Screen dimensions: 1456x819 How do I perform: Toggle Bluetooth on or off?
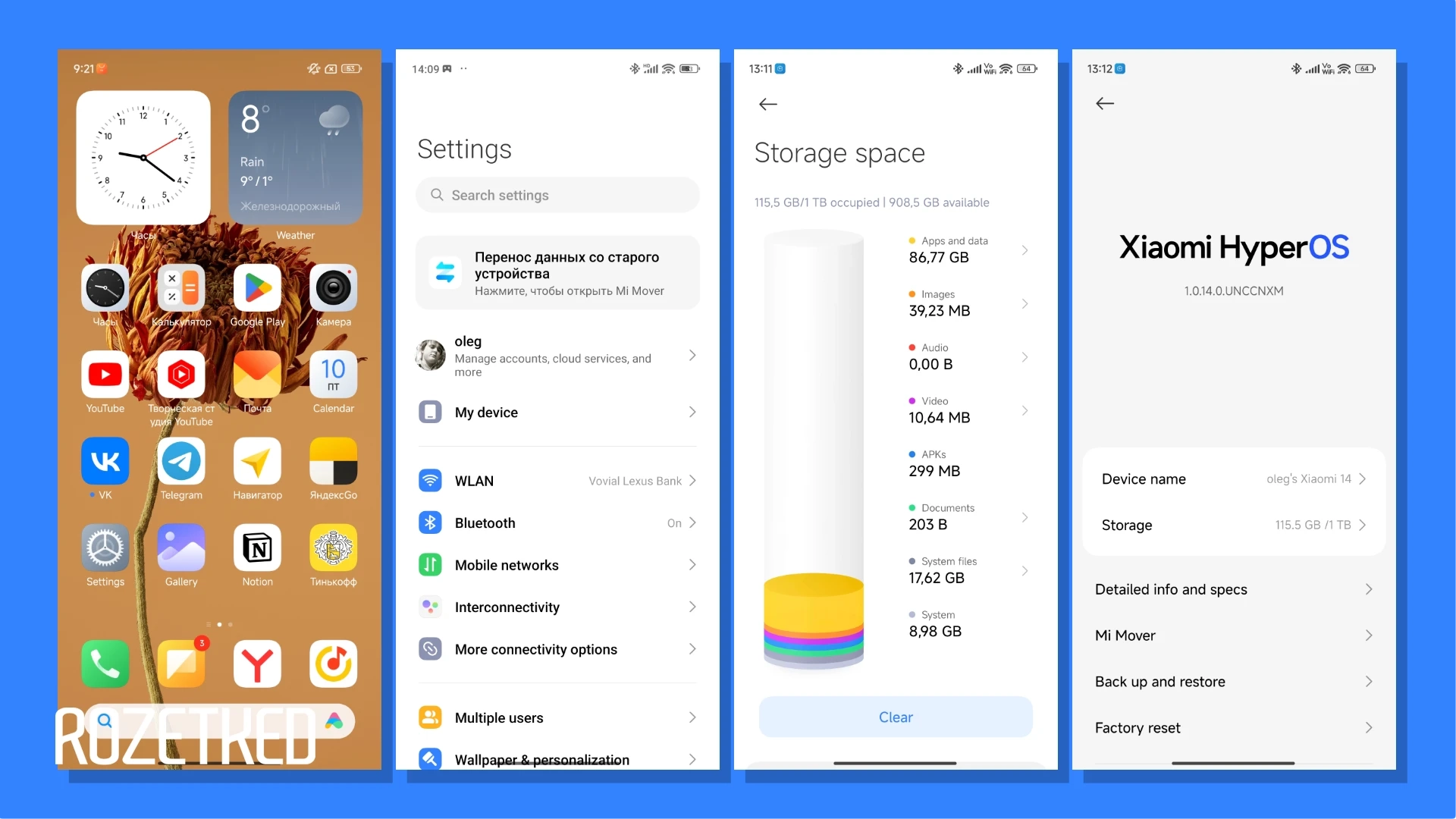pos(558,522)
